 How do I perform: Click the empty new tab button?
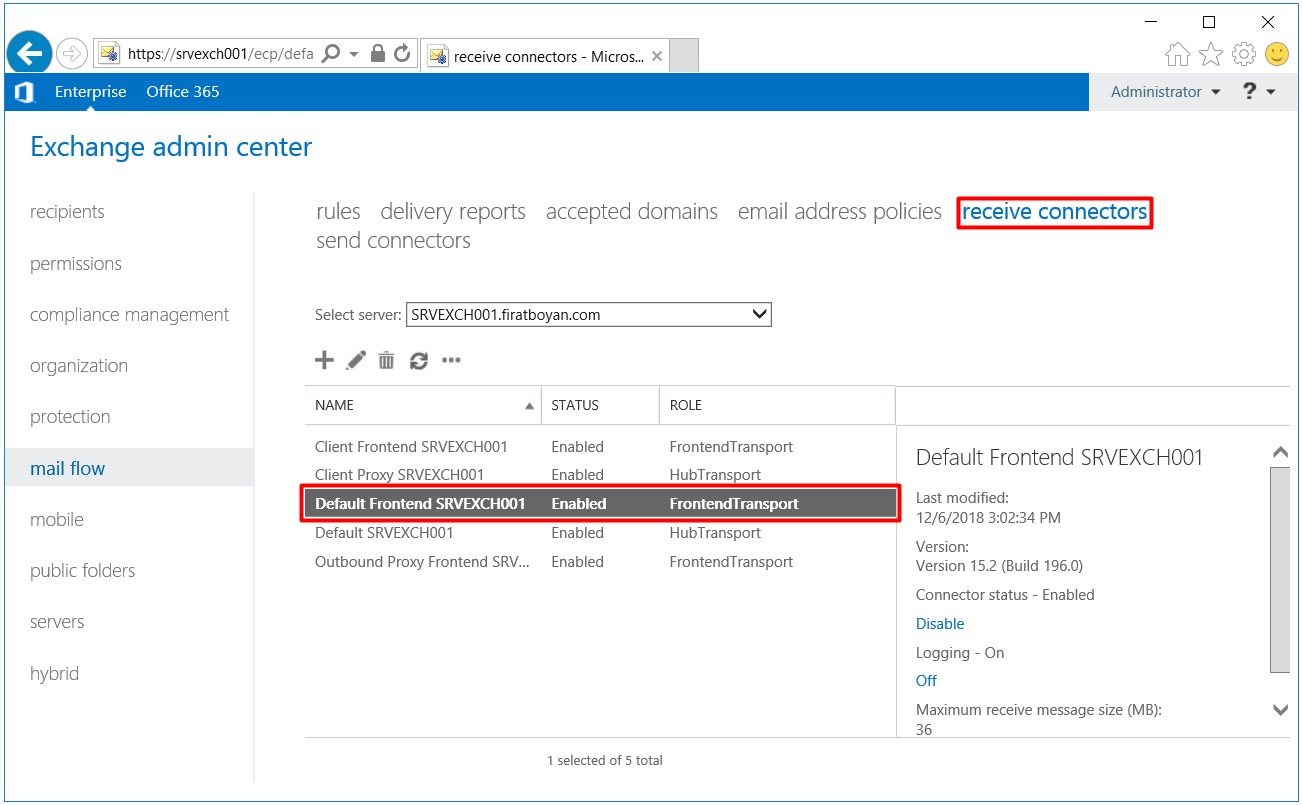tap(683, 56)
